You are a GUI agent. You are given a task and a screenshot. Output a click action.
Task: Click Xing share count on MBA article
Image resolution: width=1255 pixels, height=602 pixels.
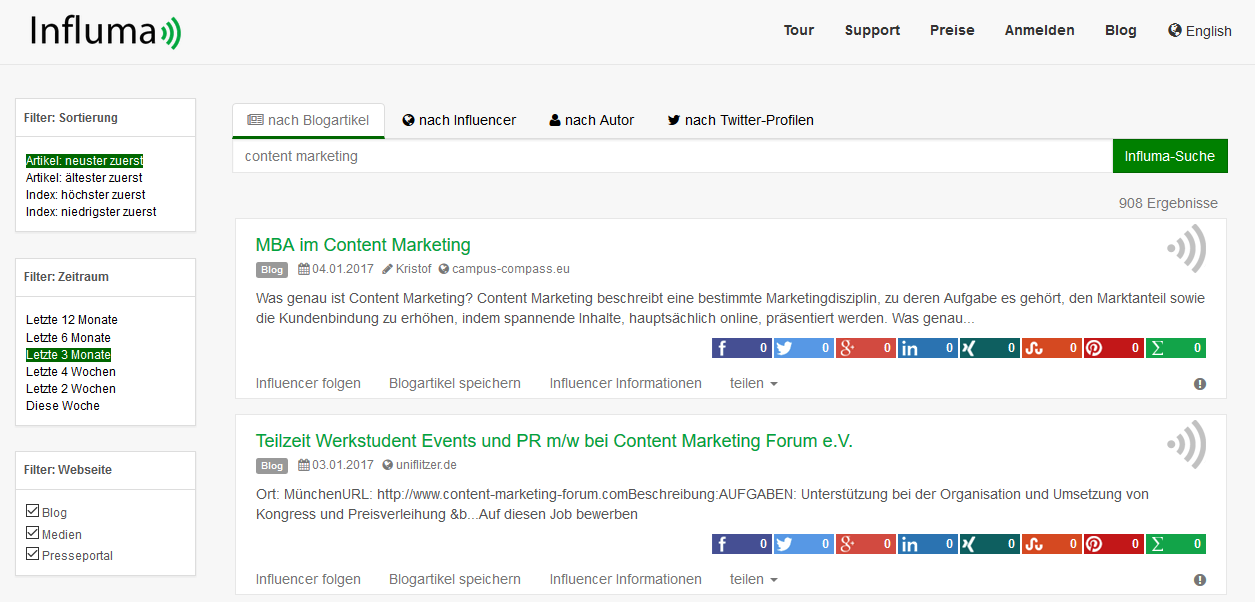coord(990,348)
